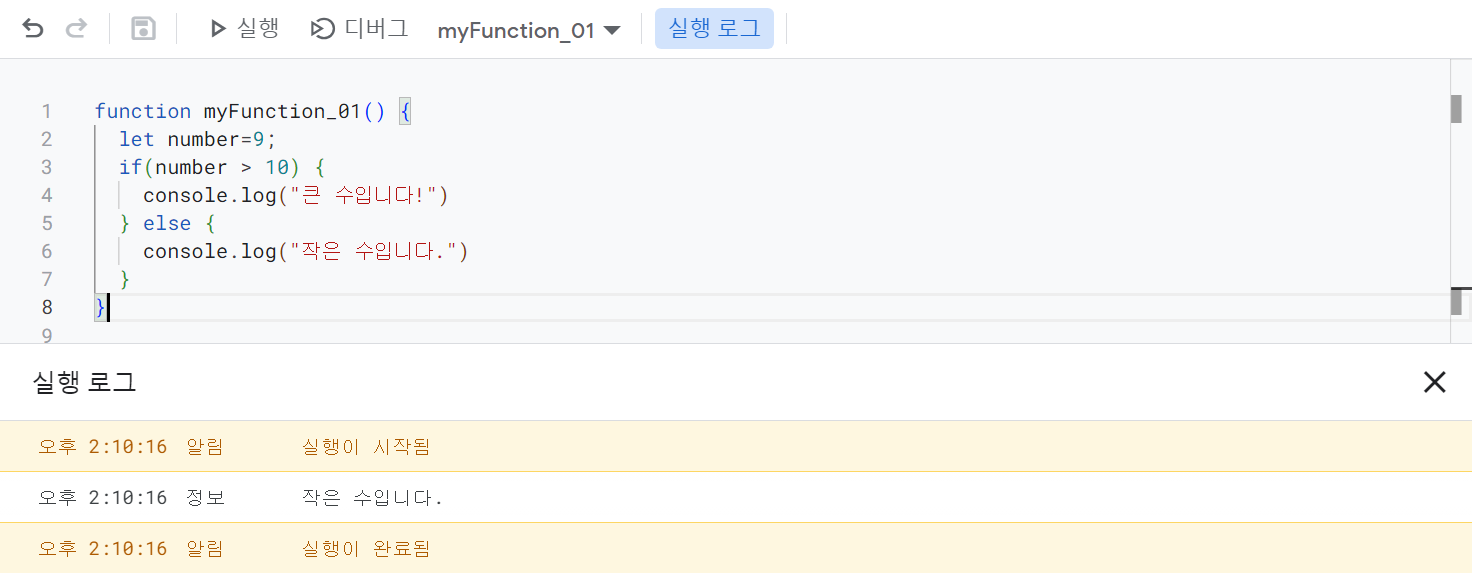This screenshot has width=1472, height=574.
Task: Click the 'function myFunction_01()' declaration line
Action: tap(253, 111)
